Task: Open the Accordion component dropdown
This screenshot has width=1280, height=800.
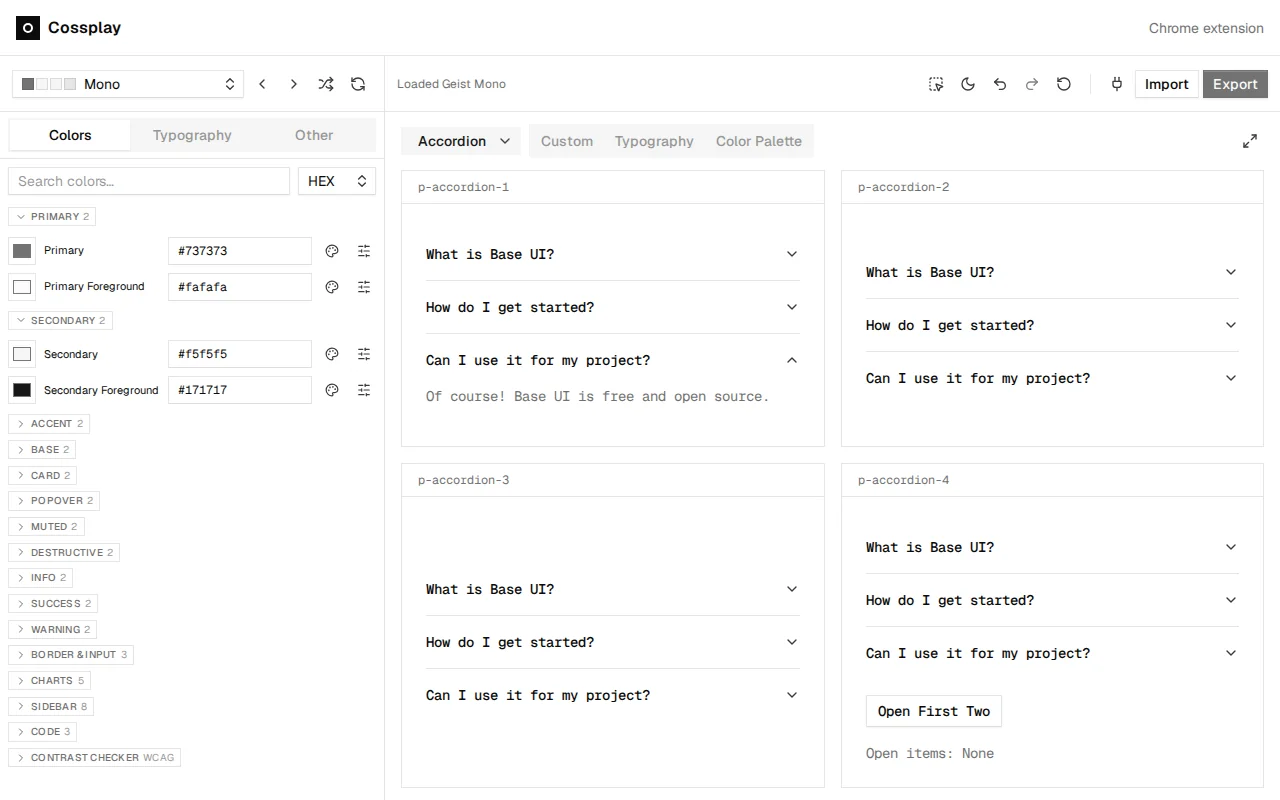Action: click(462, 141)
